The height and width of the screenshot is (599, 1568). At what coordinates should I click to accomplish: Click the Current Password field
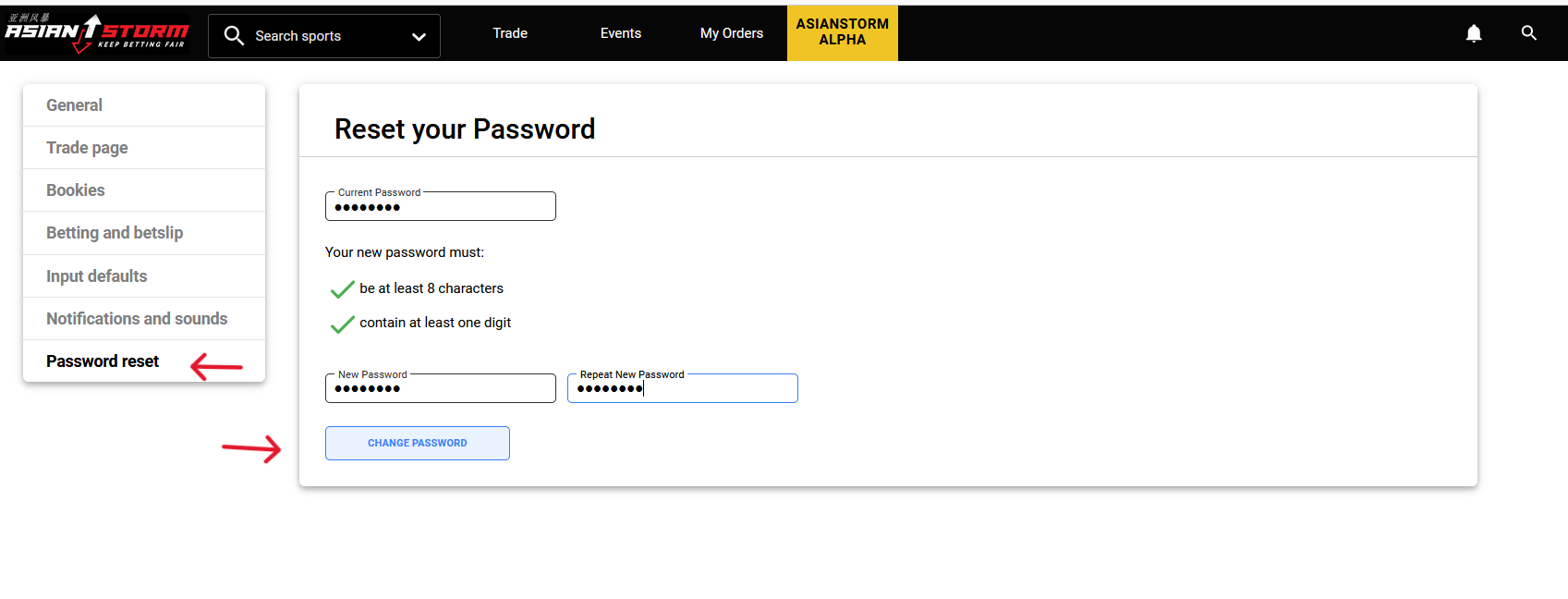(441, 206)
